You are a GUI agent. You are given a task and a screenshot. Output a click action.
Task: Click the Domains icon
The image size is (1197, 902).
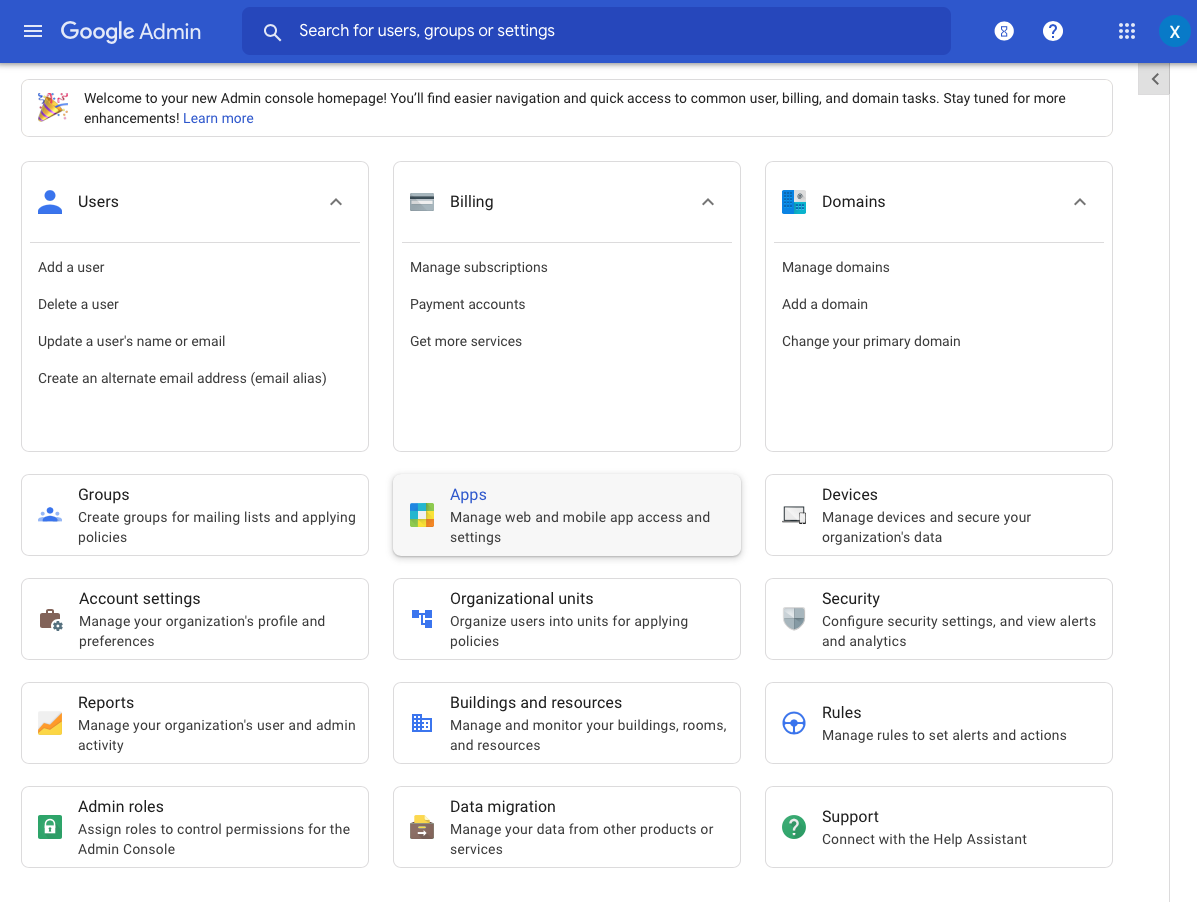tap(794, 202)
